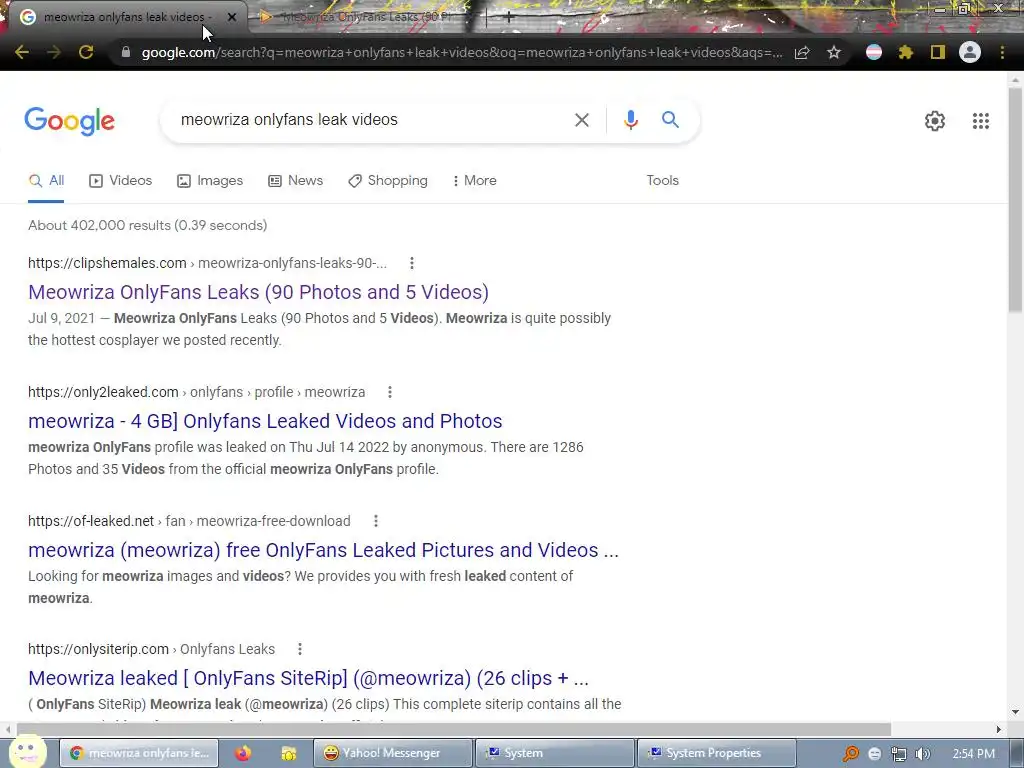Switch to the Videos tab
The height and width of the screenshot is (768, 1024).
coord(120,181)
